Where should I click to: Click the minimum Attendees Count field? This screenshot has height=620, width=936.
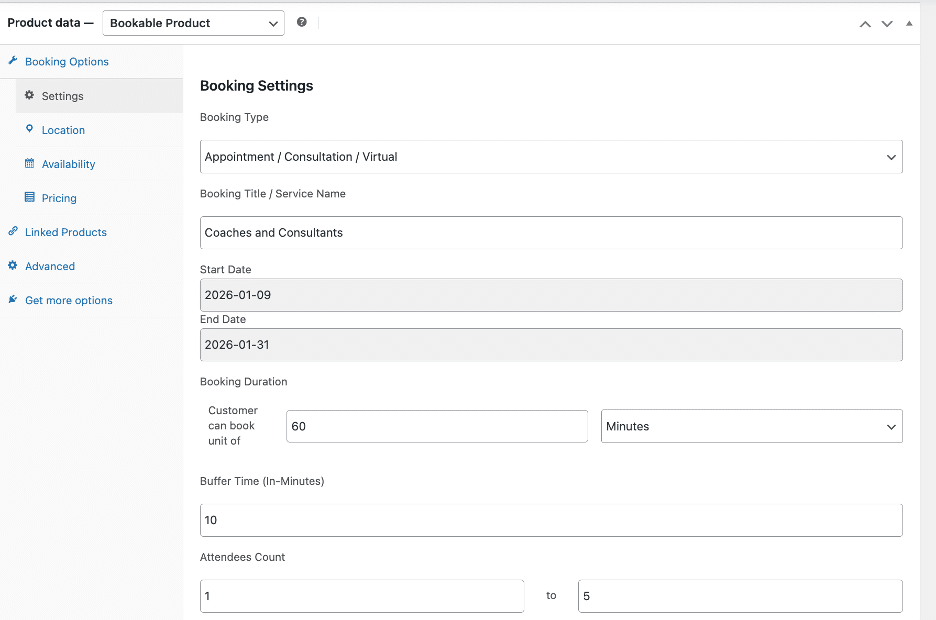click(x=362, y=596)
